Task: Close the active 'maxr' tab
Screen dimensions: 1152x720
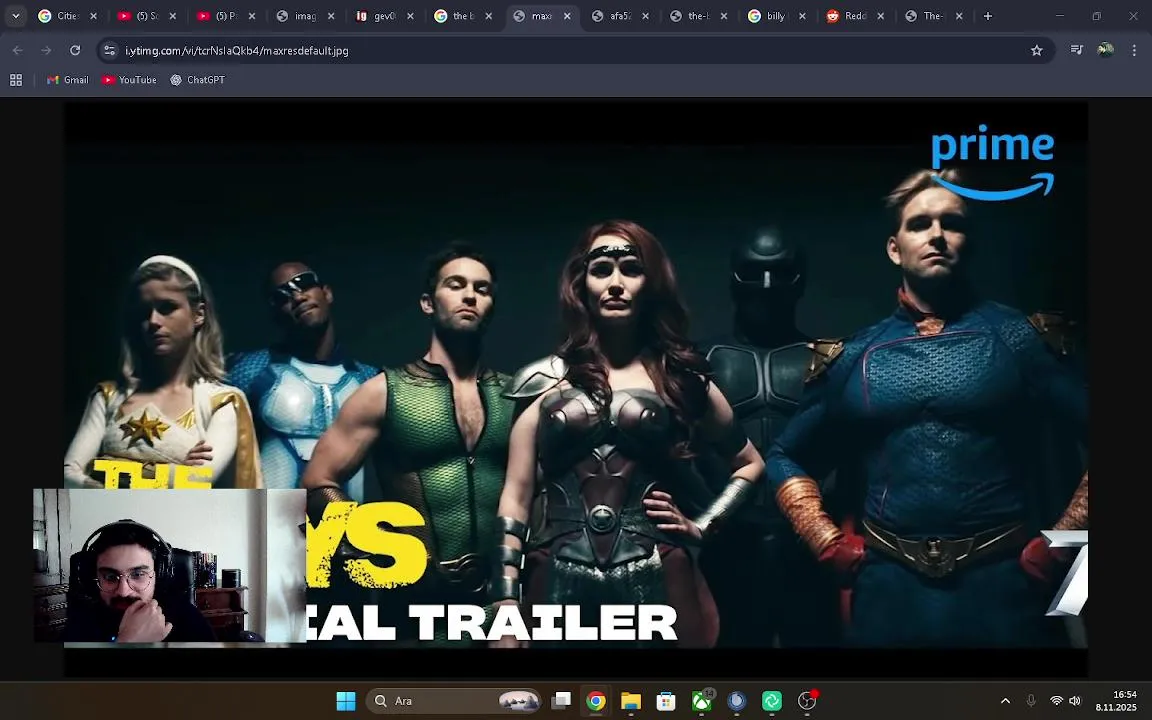Action: 566,16
